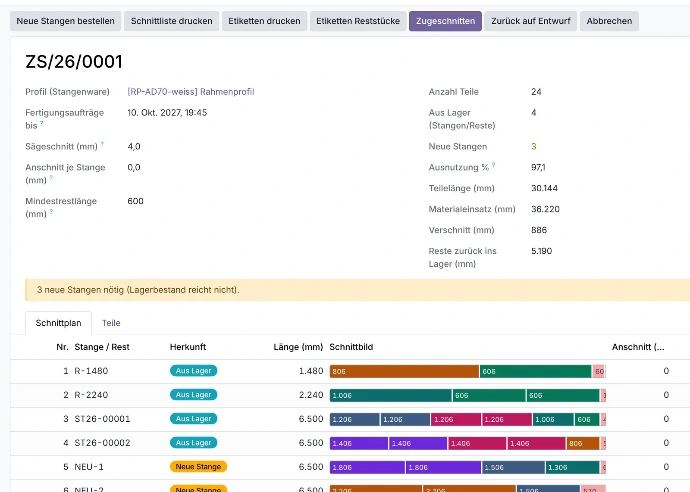690x492 pixels.
Task: Click Verschnitt value 886
Action: pyautogui.click(x=539, y=230)
